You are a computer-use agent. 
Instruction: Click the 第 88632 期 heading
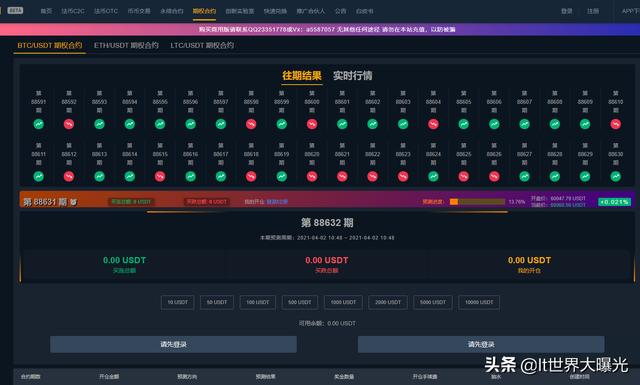click(327, 223)
